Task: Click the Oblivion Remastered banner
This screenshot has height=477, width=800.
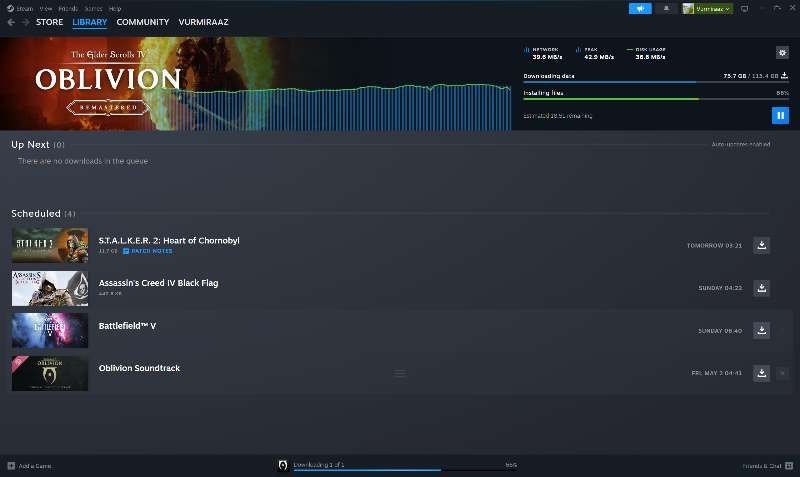Action: pos(255,83)
